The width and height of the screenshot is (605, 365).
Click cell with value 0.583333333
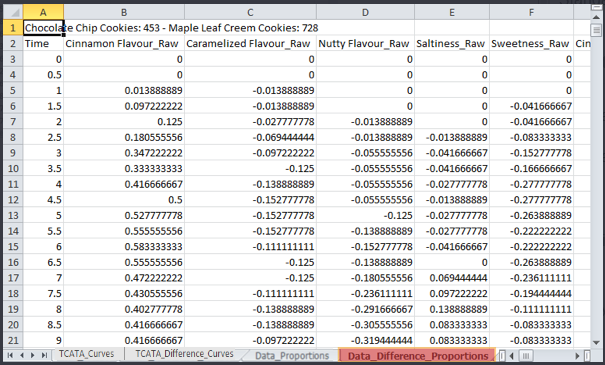point(124,247)
